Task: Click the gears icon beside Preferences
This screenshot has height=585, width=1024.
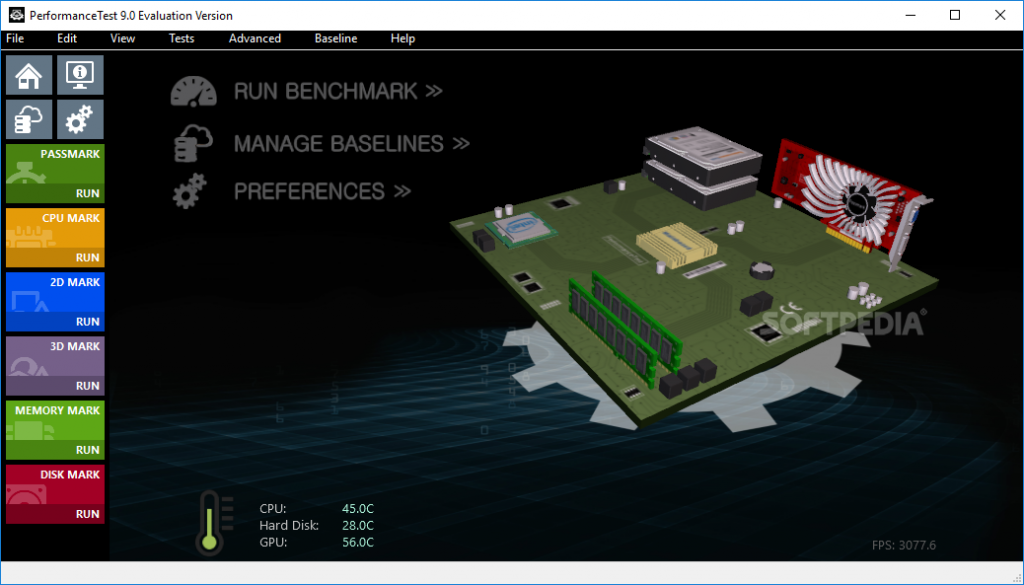Action: pyautogui.click(x=190, y=191)
